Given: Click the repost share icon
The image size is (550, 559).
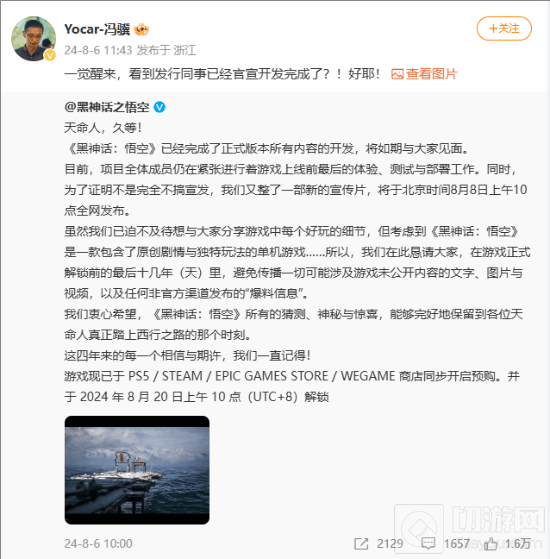Looking at the screenshot, I should [361, 543].
